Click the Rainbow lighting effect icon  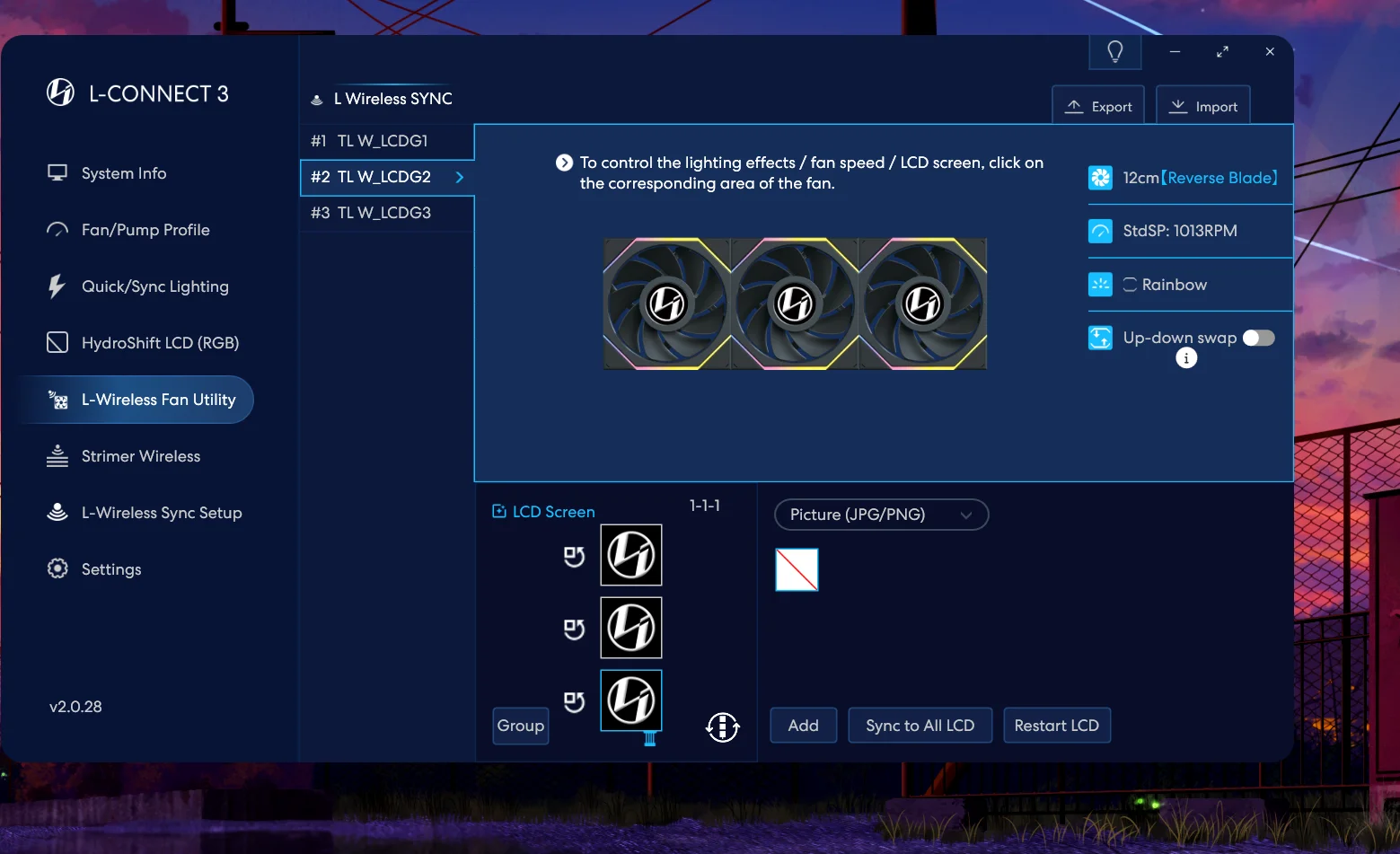coord(1100,285)
